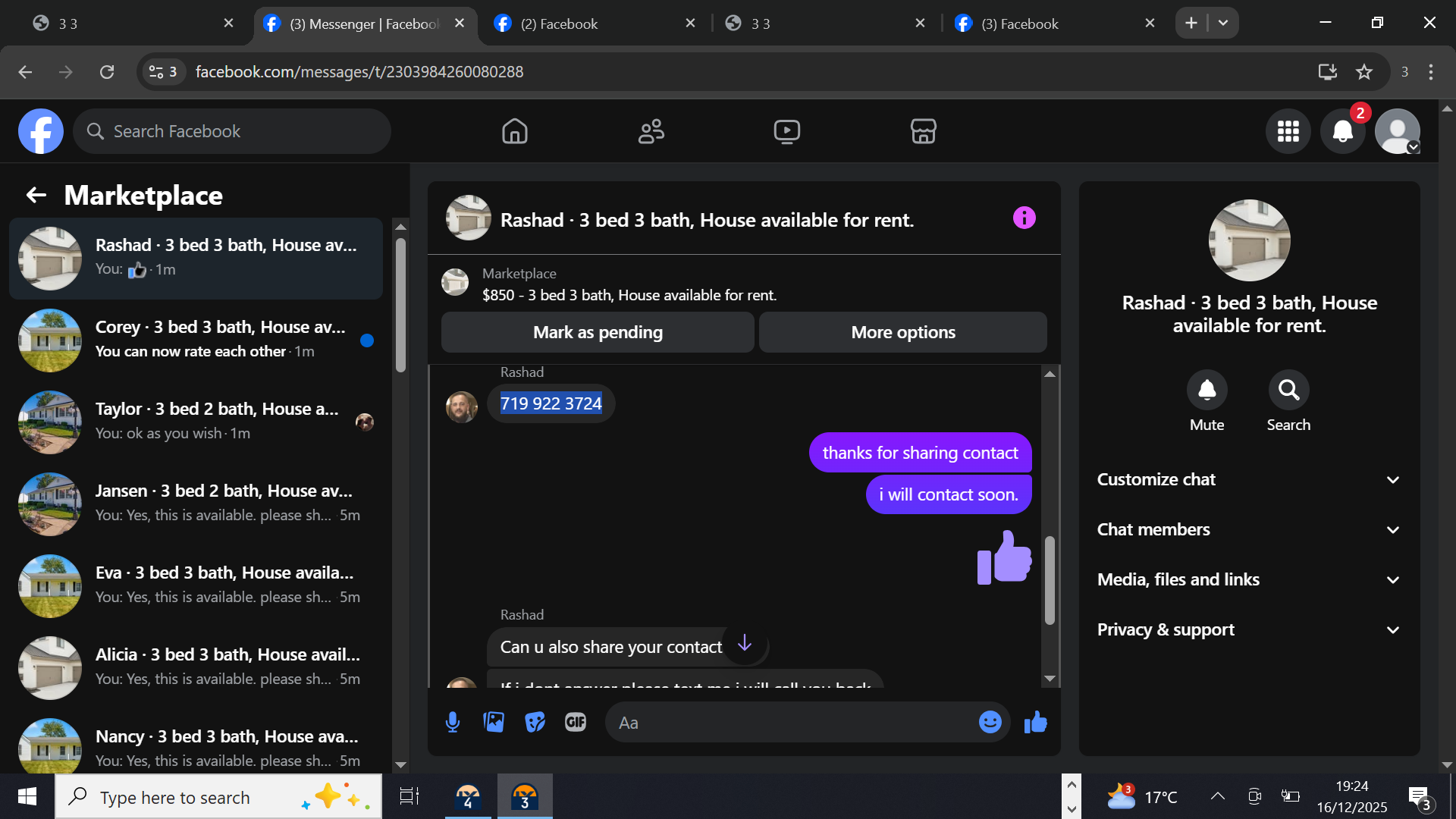The height and width of the screenshot is (819, 1456).
Task: Go to the Home feed icon
Action: [515, 131]
